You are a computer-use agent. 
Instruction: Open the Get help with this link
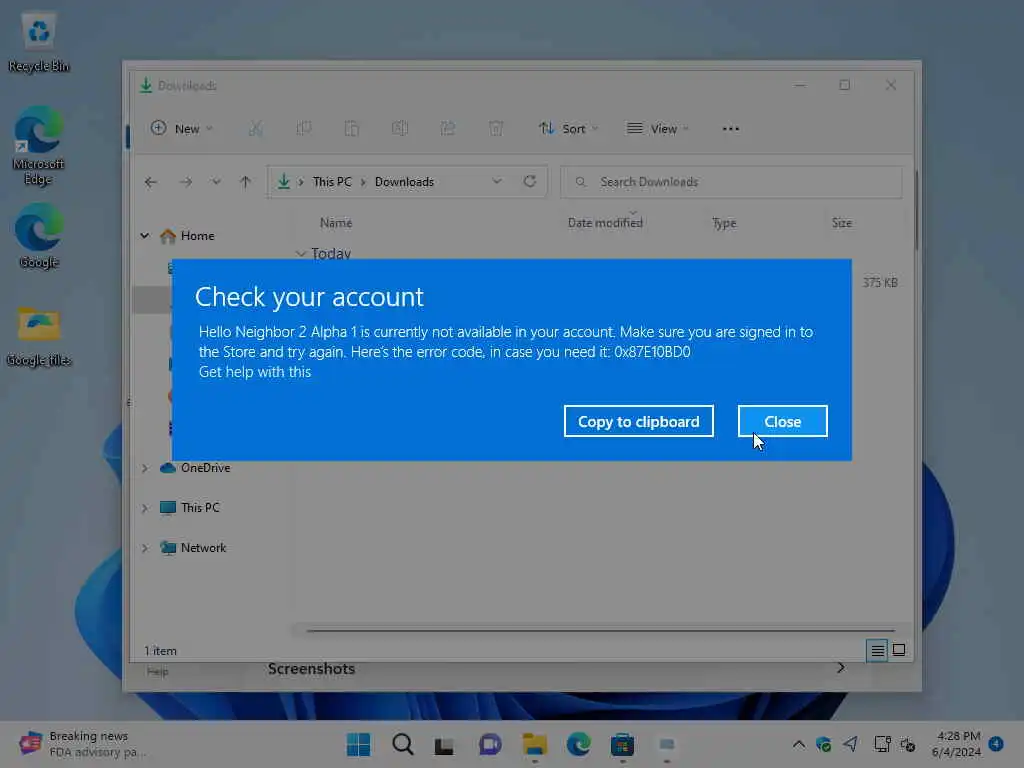coord(255,372)
